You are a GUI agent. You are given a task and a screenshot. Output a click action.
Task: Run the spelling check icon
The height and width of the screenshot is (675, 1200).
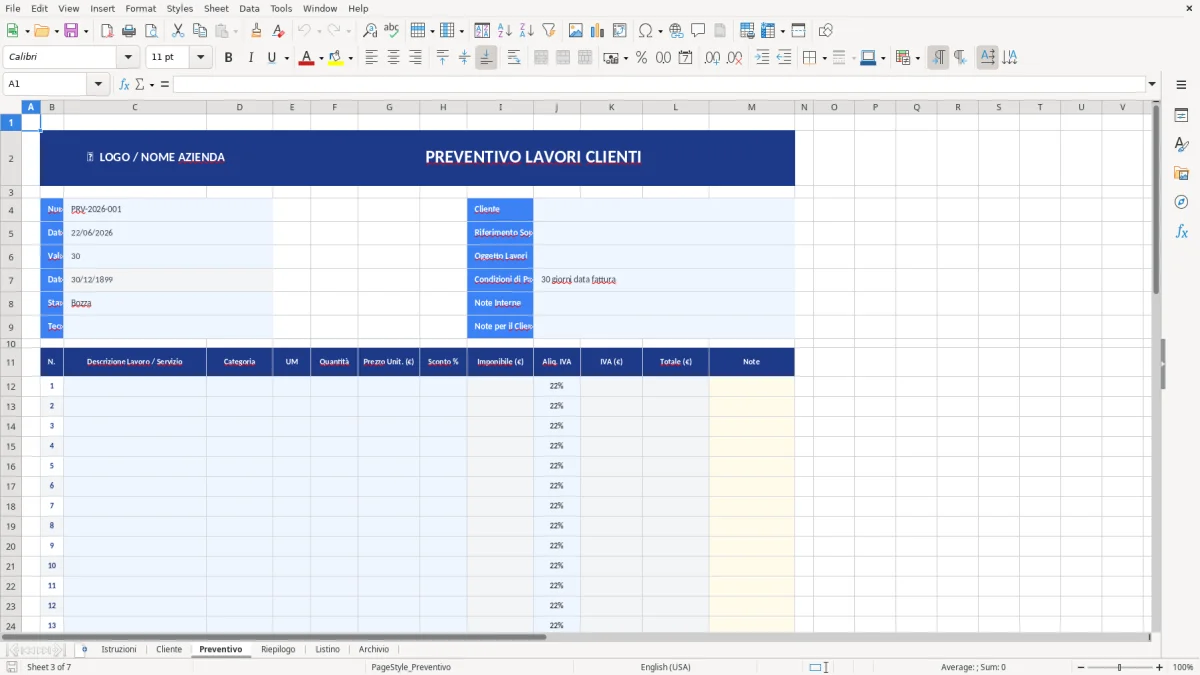click(x=391, y=31)
